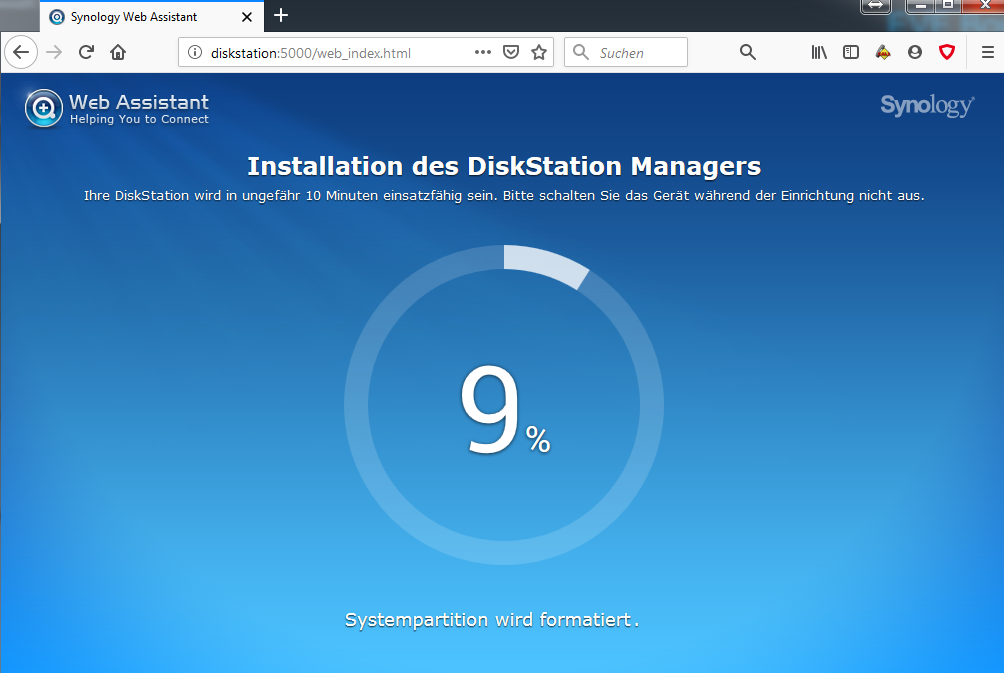This screenshot has width=1004, height=673.
Task: Reload the current page
Action: click(x=86, y=53)
